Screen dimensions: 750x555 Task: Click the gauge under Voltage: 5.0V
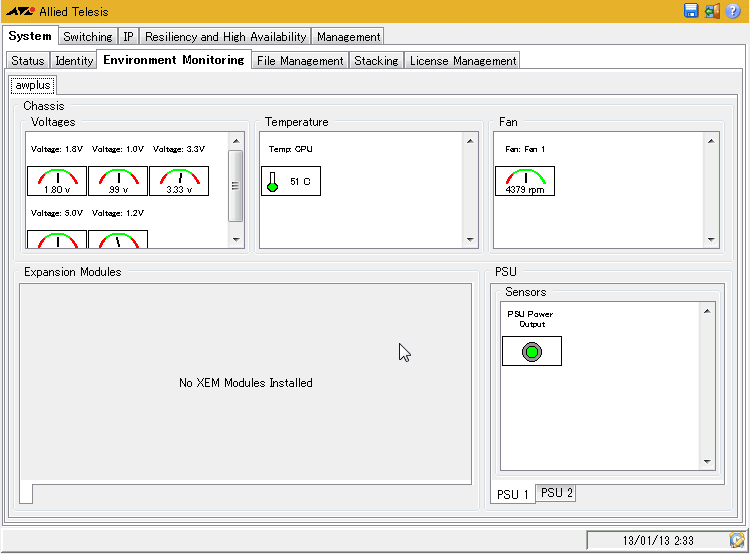57,239
